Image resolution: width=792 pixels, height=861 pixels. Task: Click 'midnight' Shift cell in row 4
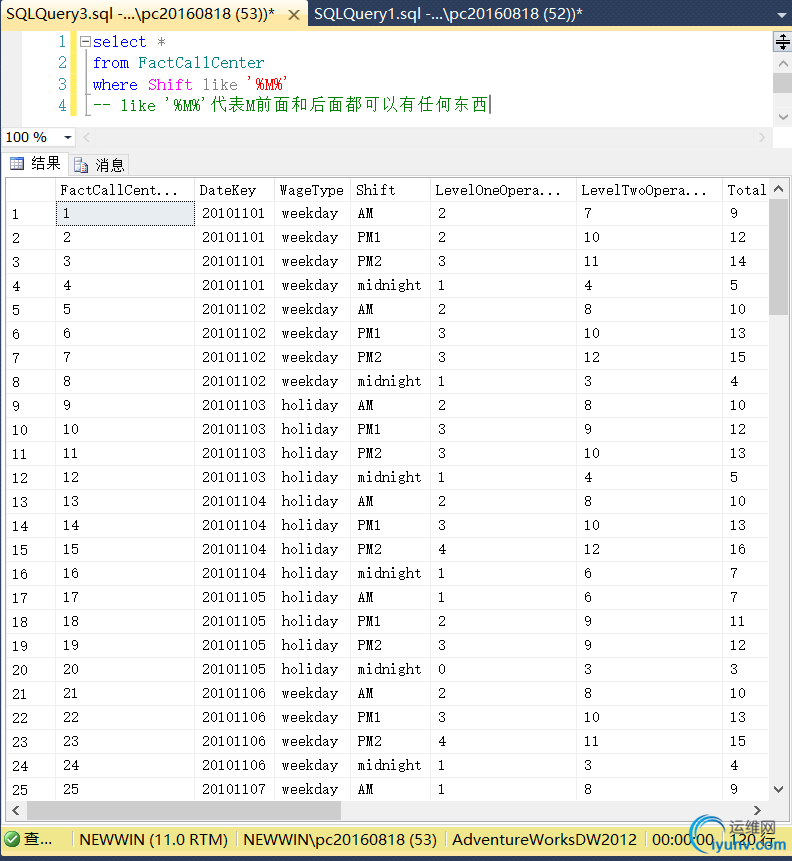tap(391, 285)
